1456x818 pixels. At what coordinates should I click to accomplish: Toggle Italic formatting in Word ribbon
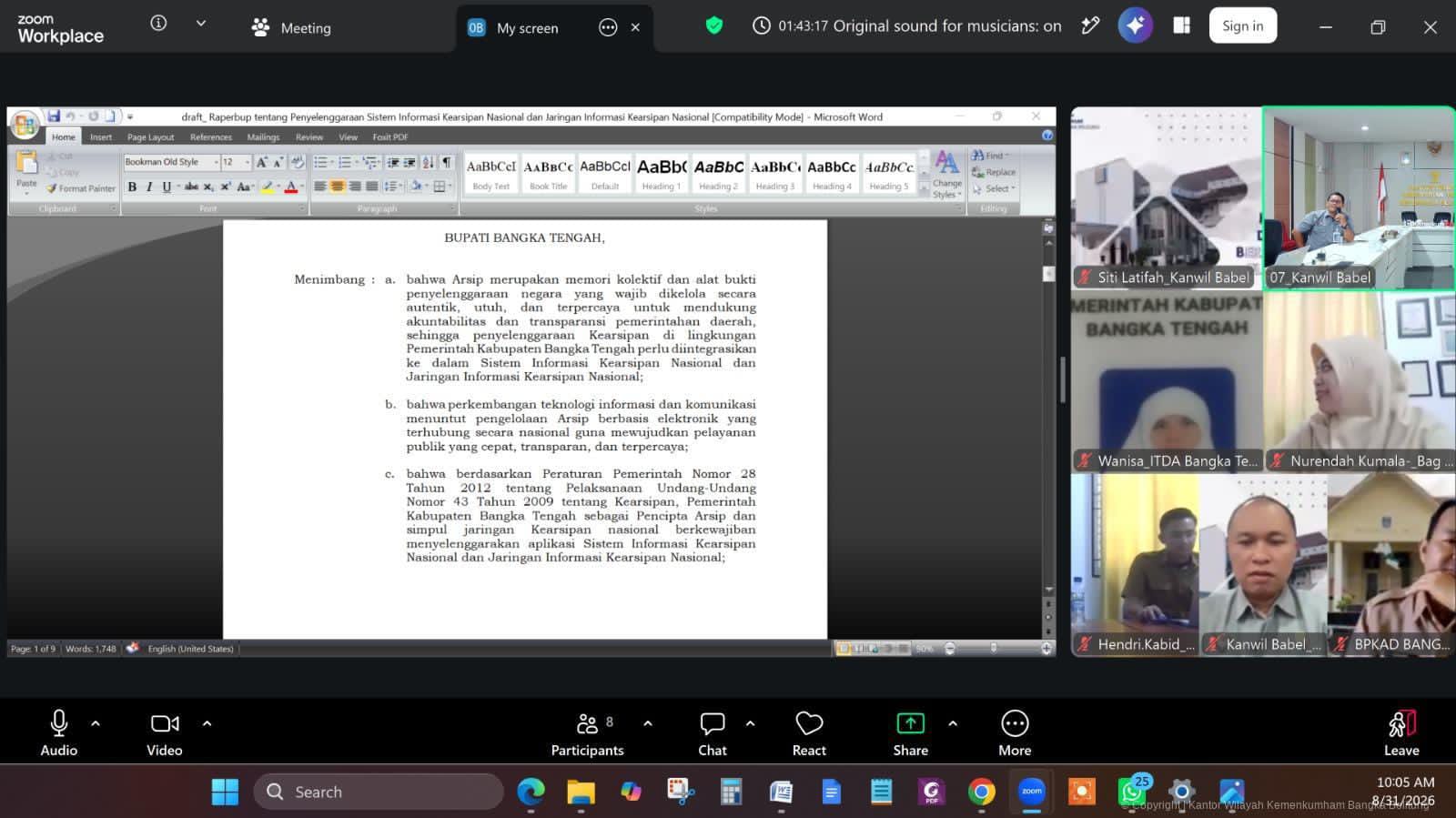click(x=148, y=187)
